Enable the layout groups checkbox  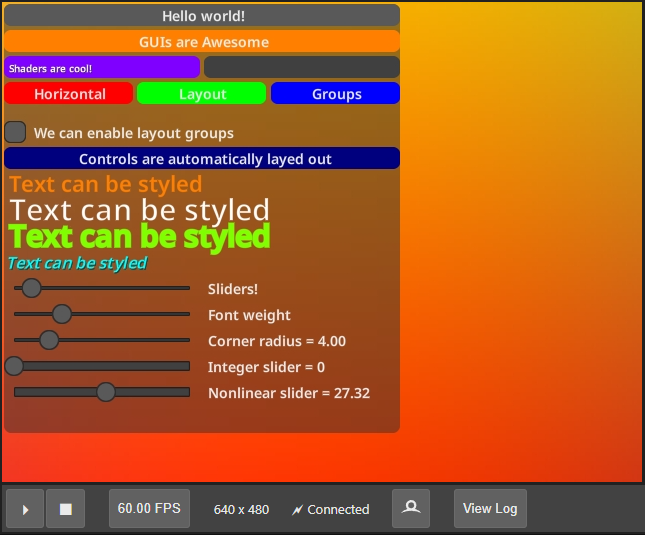(15, 132)
